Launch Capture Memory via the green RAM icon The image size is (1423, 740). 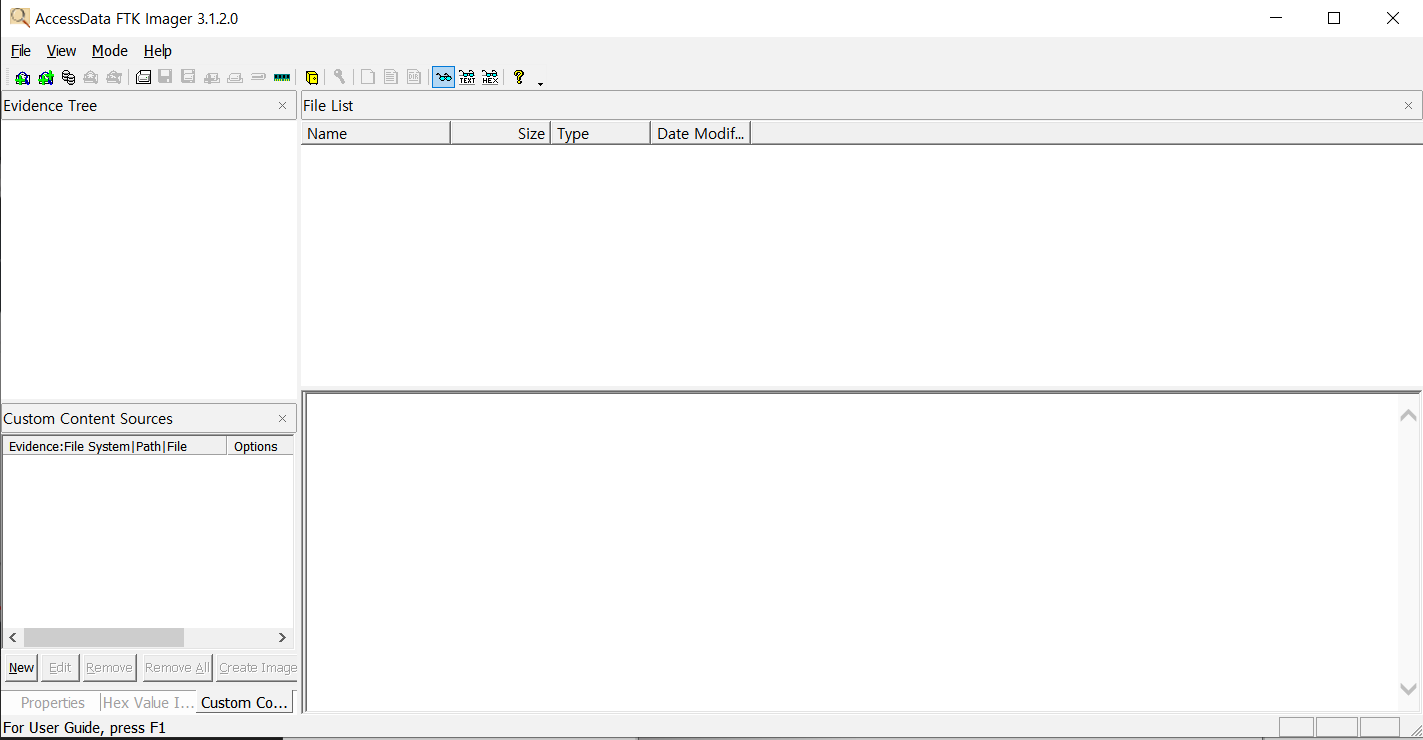coord(282,77)
